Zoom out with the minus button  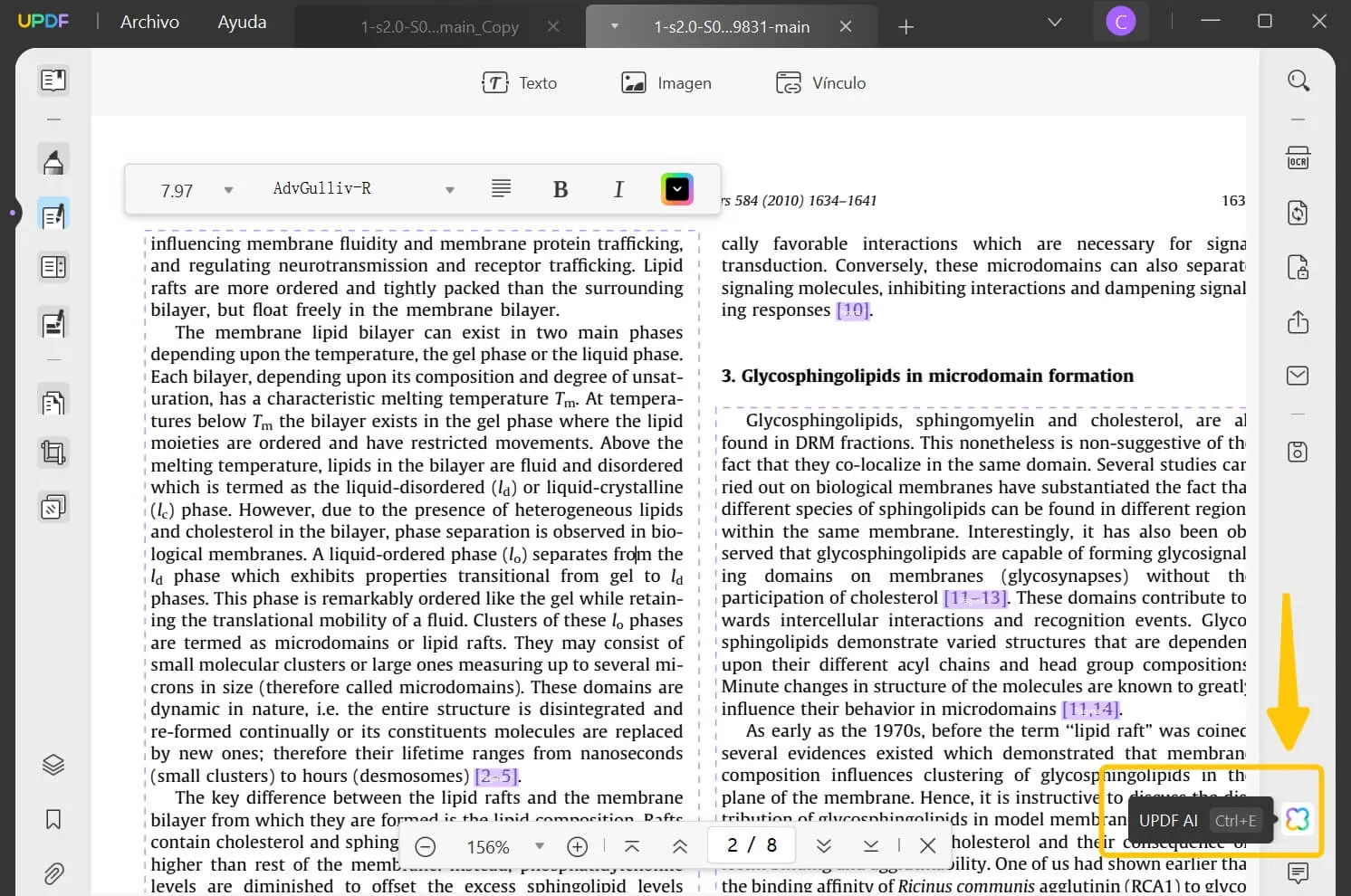pos(425,847)
